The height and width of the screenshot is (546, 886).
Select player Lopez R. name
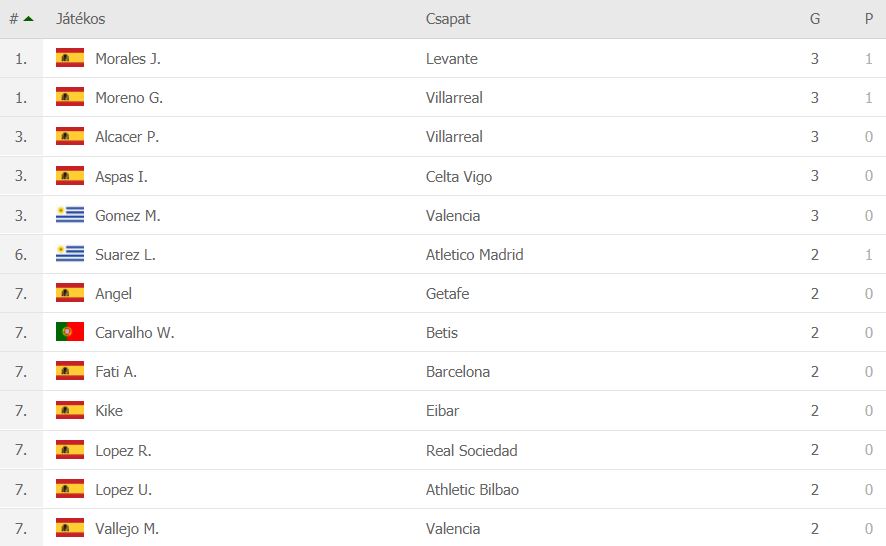(123, 450)
